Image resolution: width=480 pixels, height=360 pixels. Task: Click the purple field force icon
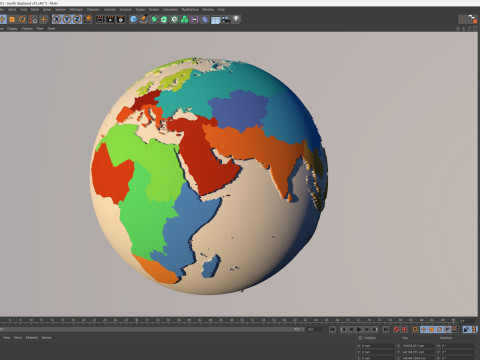coord(195,19)
